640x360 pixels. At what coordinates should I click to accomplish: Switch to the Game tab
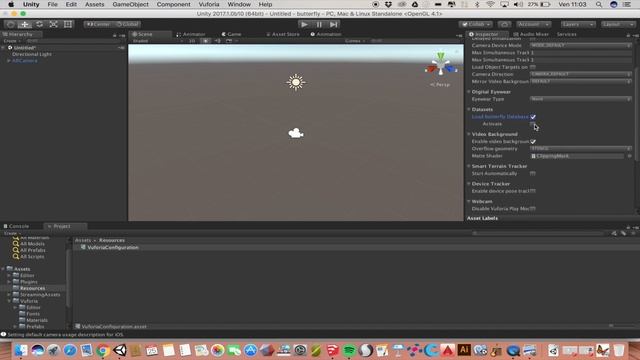click(x=231, y=34)
